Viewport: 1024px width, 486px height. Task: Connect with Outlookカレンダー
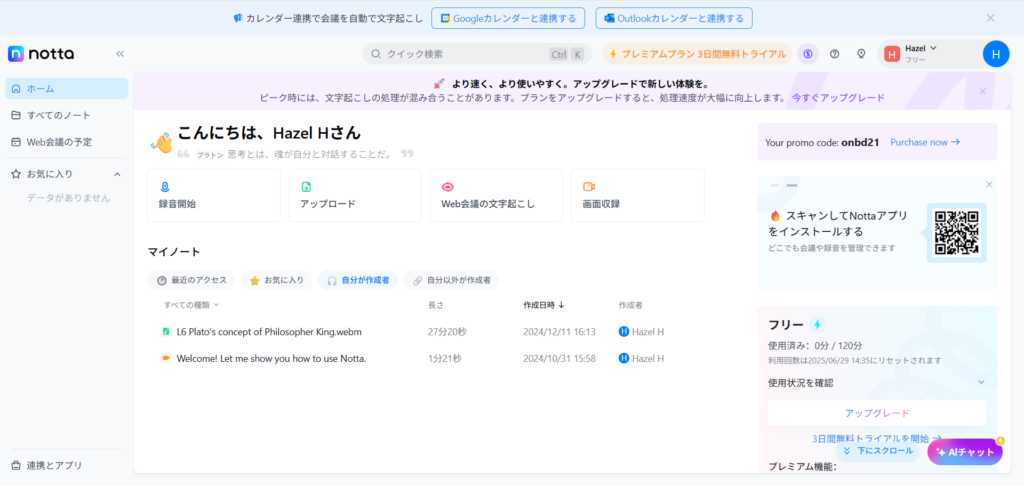tap(674, 18)
